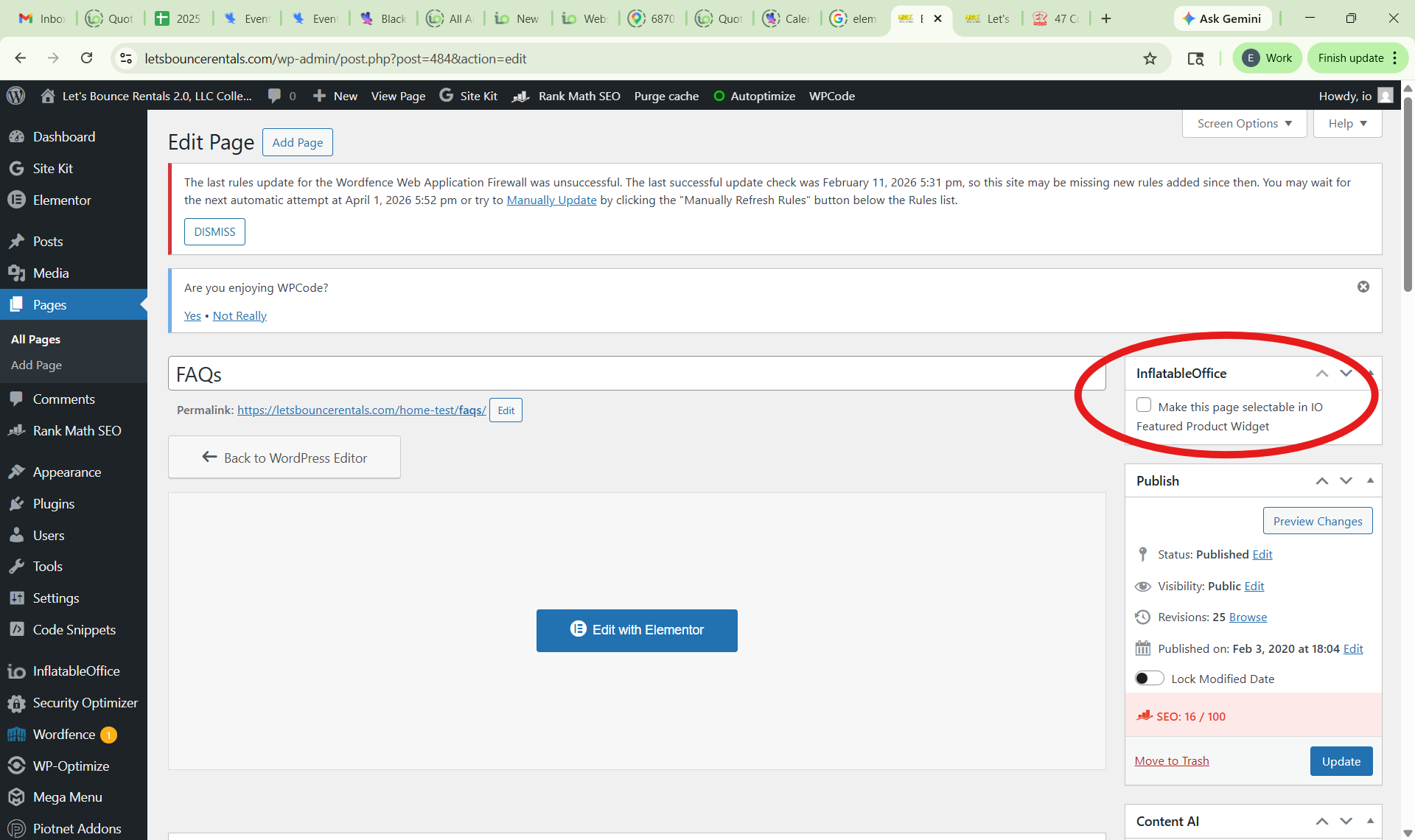The width and height of the screenshot is (1415, 840).
Task: Click the comments bubble in admin bar
Action: 275,96
